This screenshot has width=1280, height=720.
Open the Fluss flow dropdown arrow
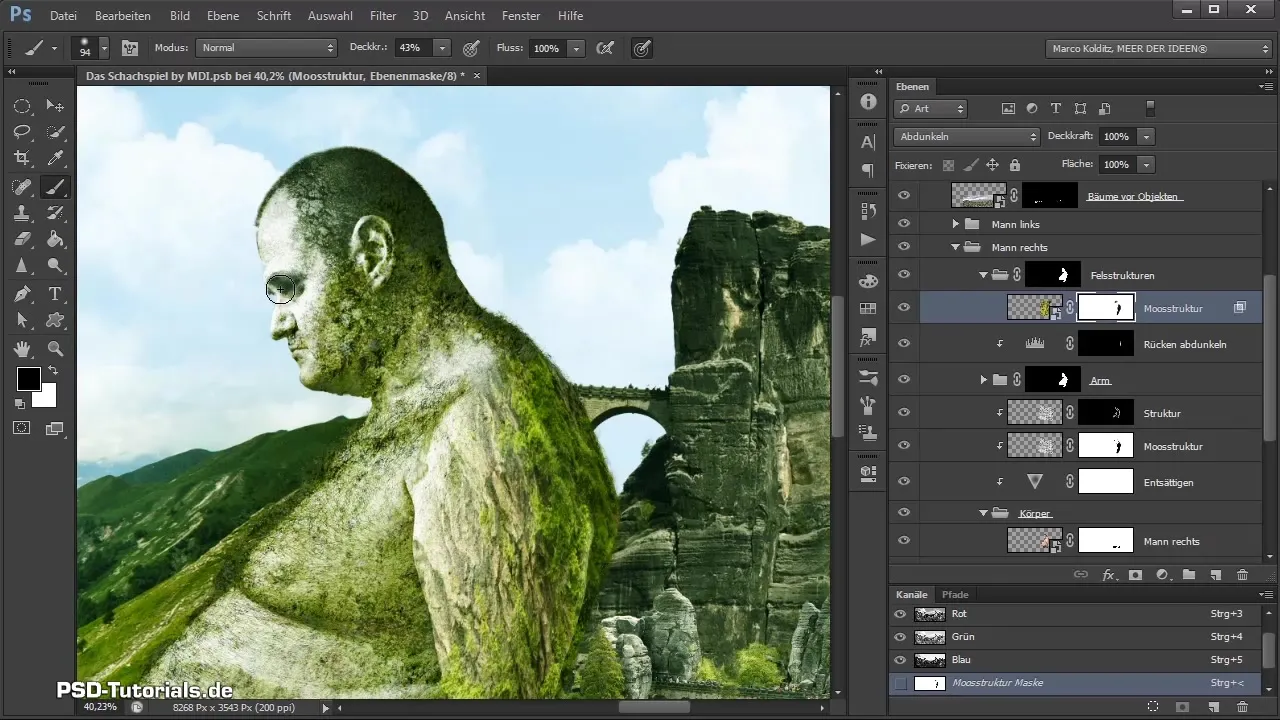tap(577, 47)
